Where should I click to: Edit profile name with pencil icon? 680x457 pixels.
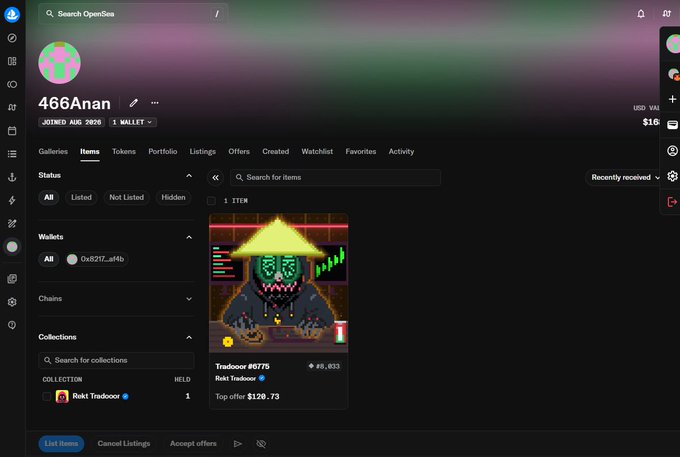tap(134, 103)
